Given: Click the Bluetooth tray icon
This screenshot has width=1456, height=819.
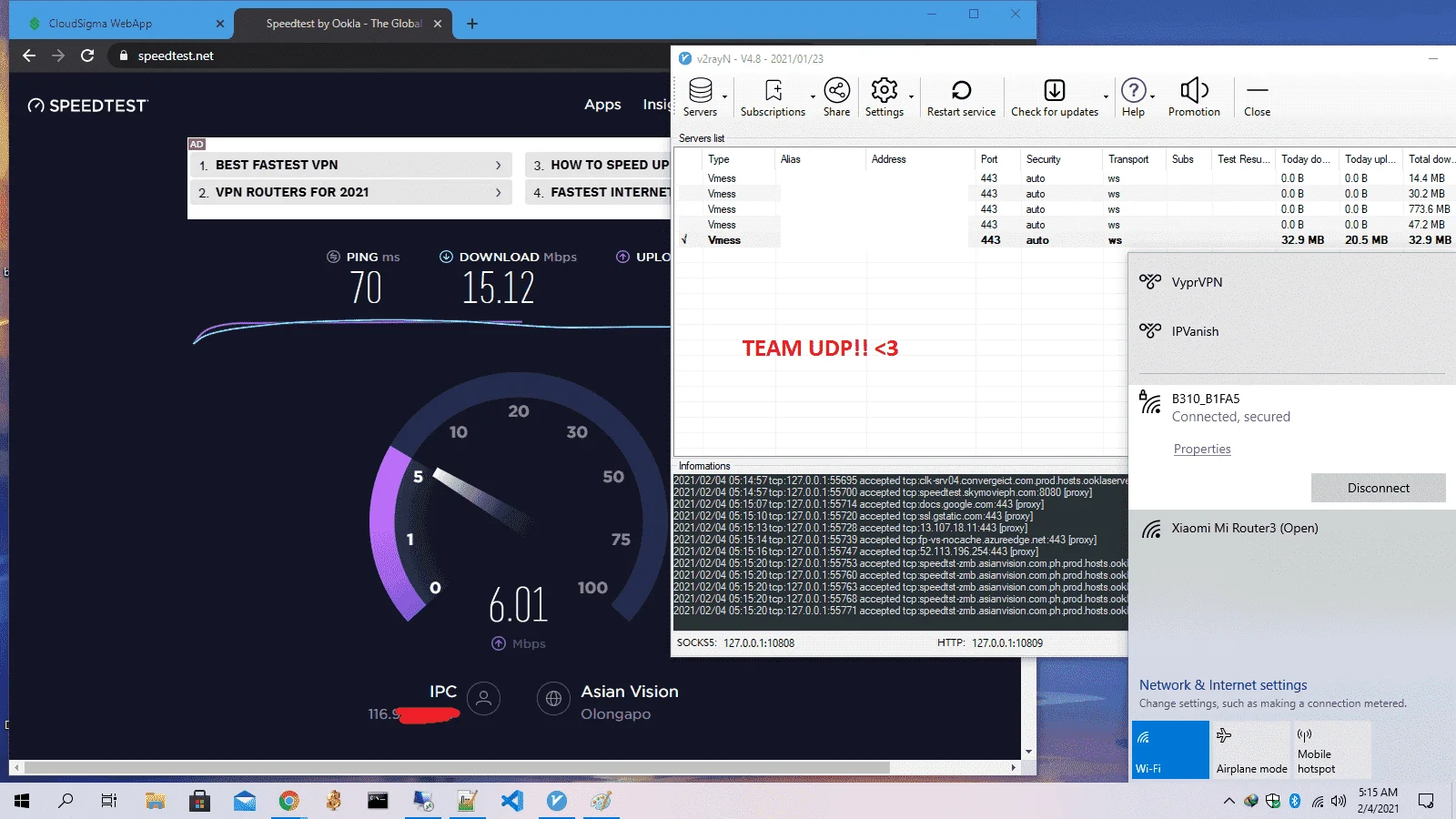Looking at the screenshot, I should click(1295, 801).
